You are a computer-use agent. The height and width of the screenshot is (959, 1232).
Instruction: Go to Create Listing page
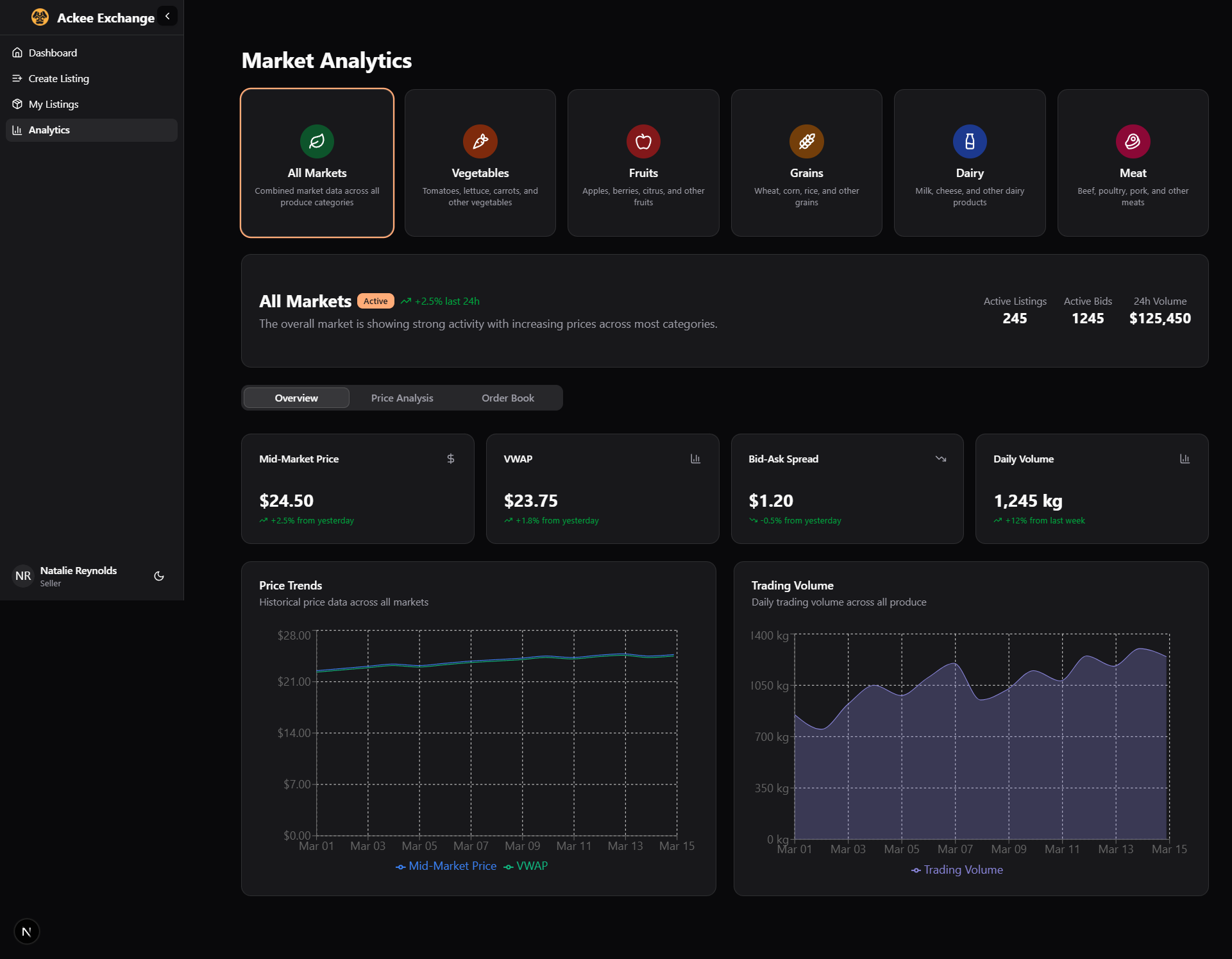click(58, 78)
